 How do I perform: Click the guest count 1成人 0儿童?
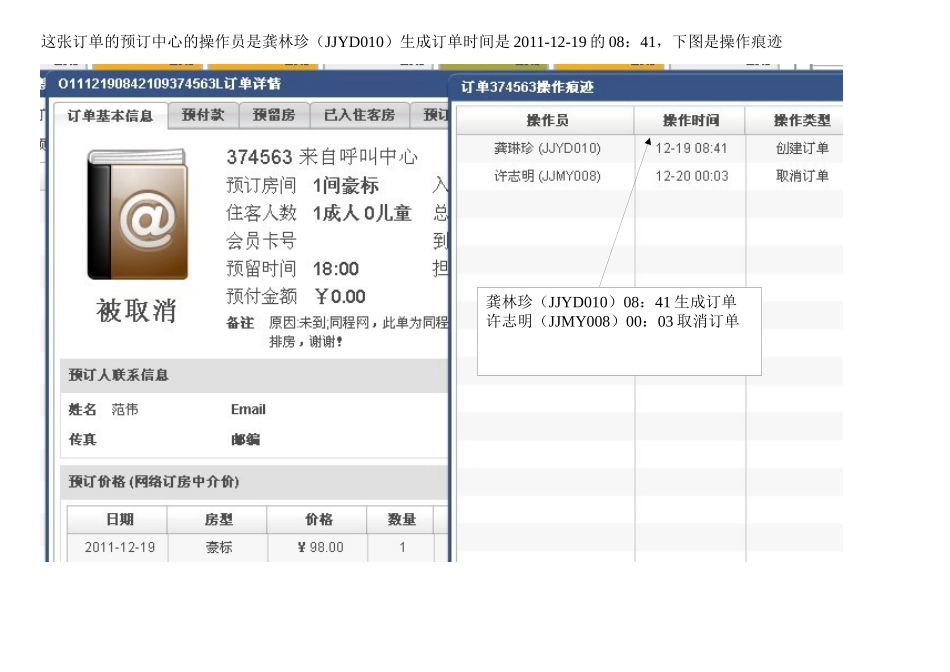tap(362, 213)
